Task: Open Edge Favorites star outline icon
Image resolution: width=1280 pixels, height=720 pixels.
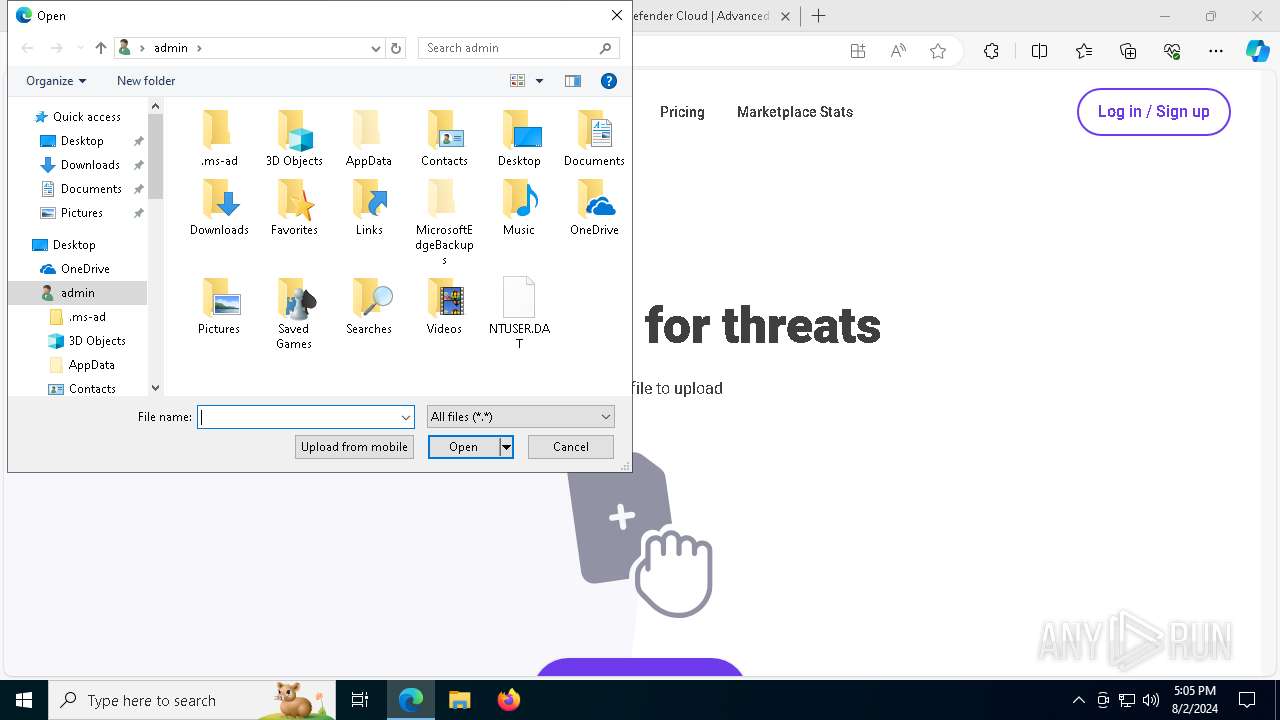Action: (938, 51)
